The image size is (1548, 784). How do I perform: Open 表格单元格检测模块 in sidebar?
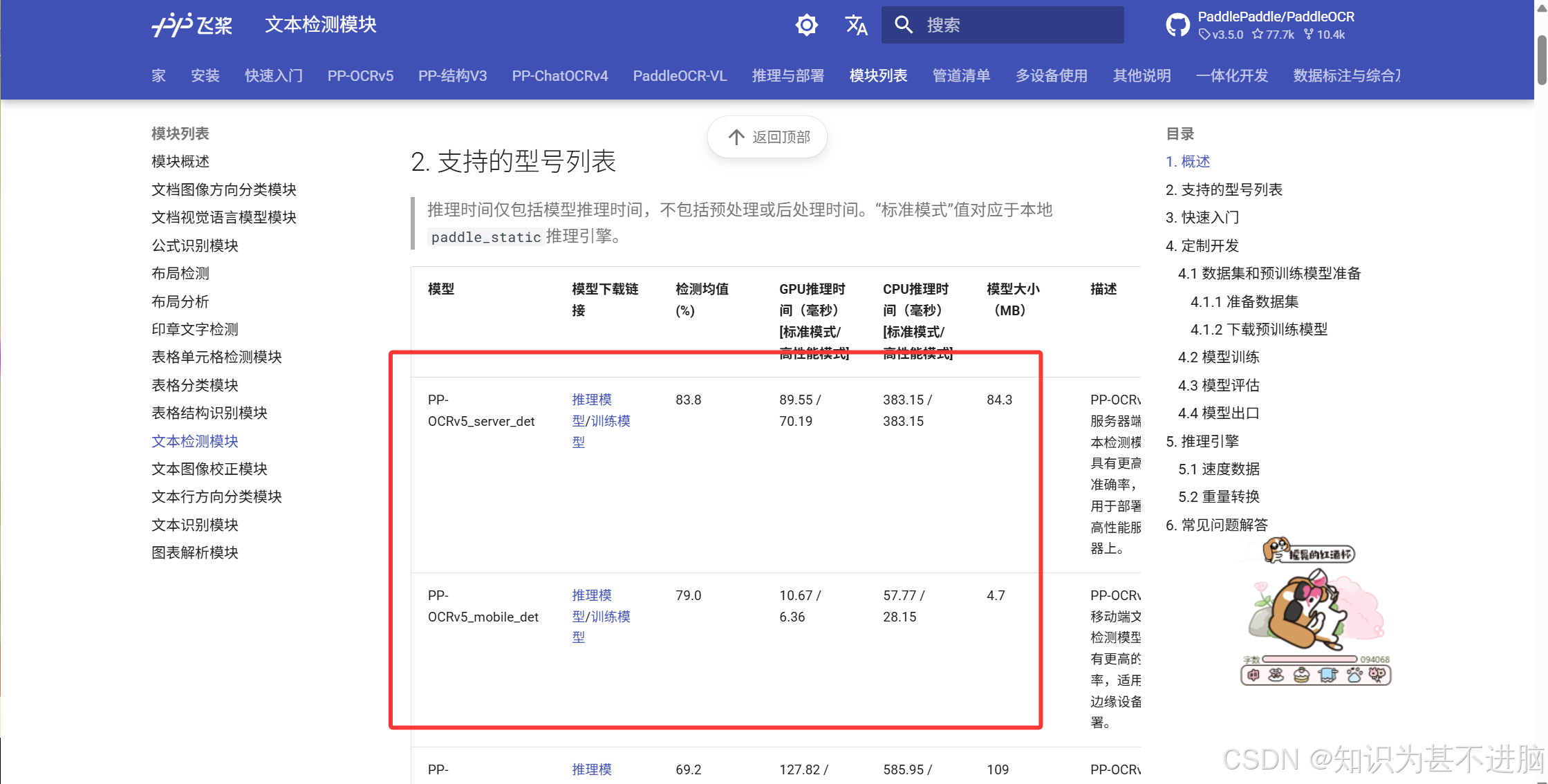coord(217,357)
